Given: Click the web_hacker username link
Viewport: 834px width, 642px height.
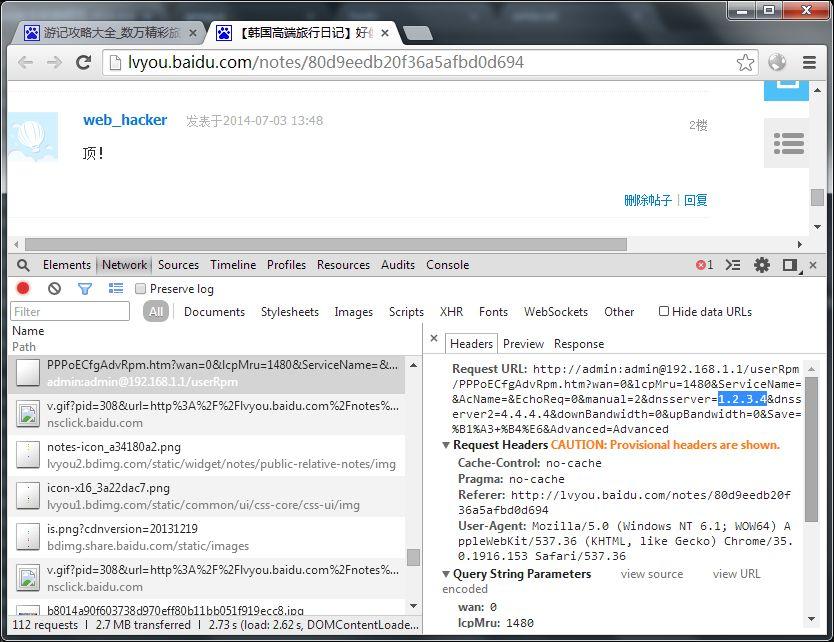Looking at the screenshot, I should pyautogui.click(x=125, y=120).
